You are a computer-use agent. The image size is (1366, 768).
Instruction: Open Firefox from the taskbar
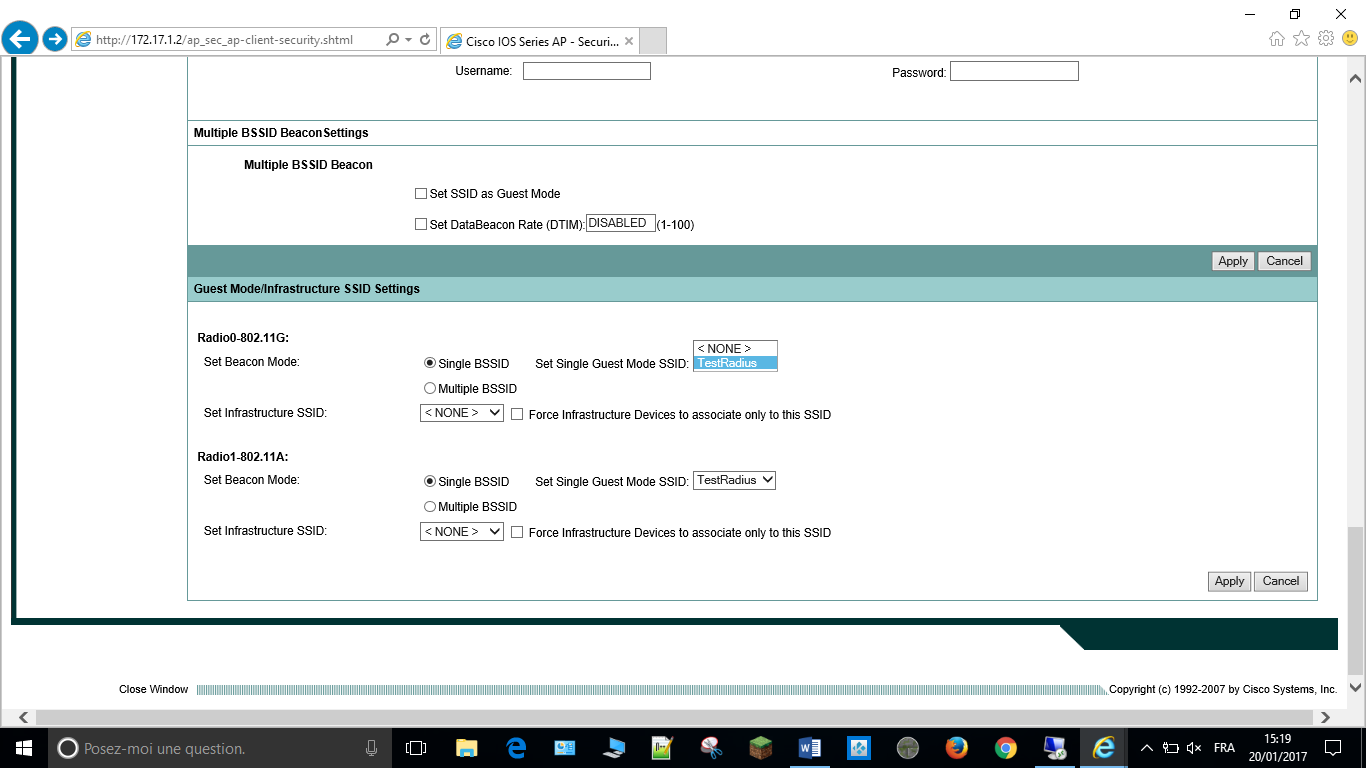(x=957, y=748)
